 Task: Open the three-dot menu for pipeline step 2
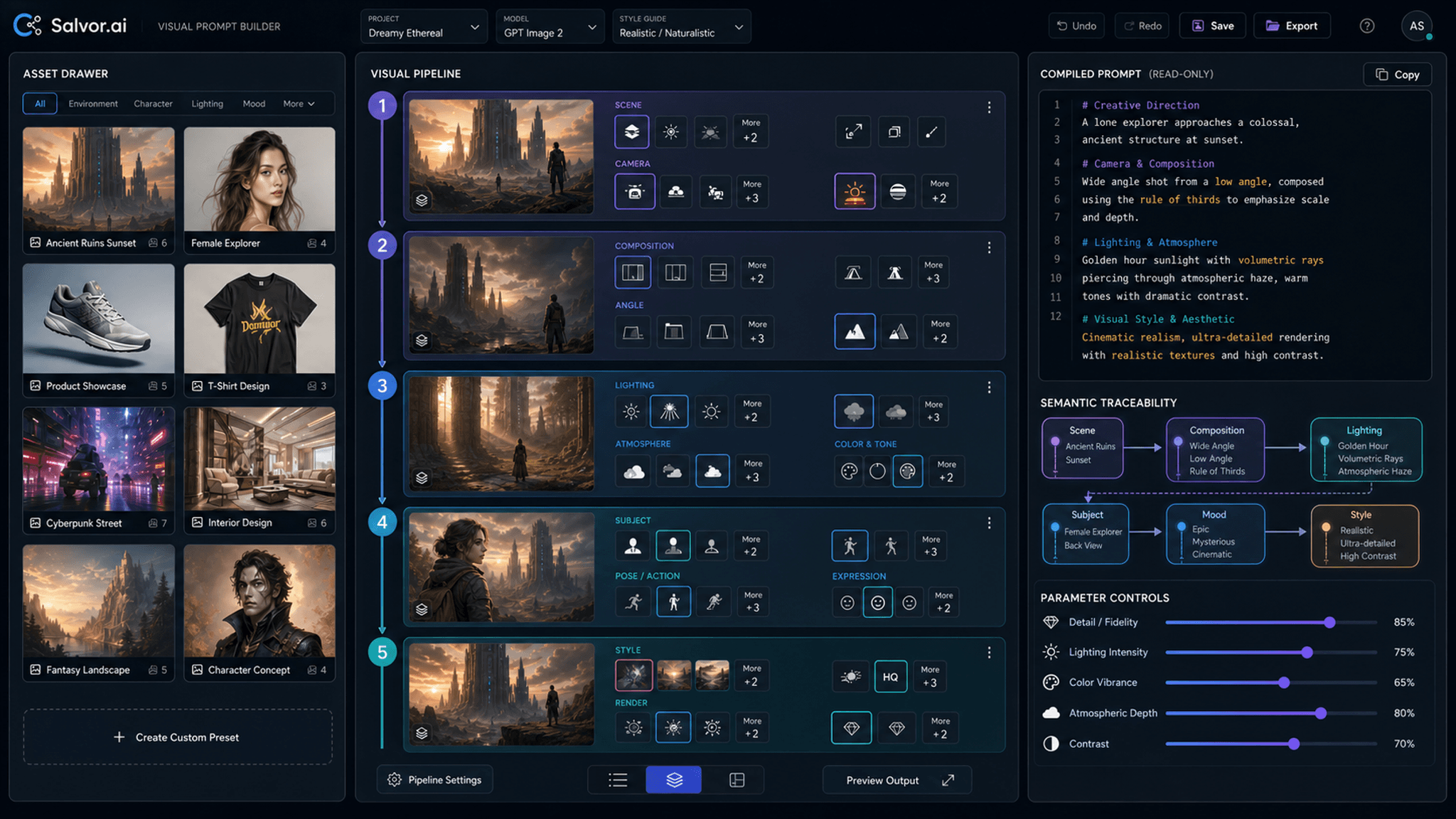pyautogui.click(x=989, y=247)
